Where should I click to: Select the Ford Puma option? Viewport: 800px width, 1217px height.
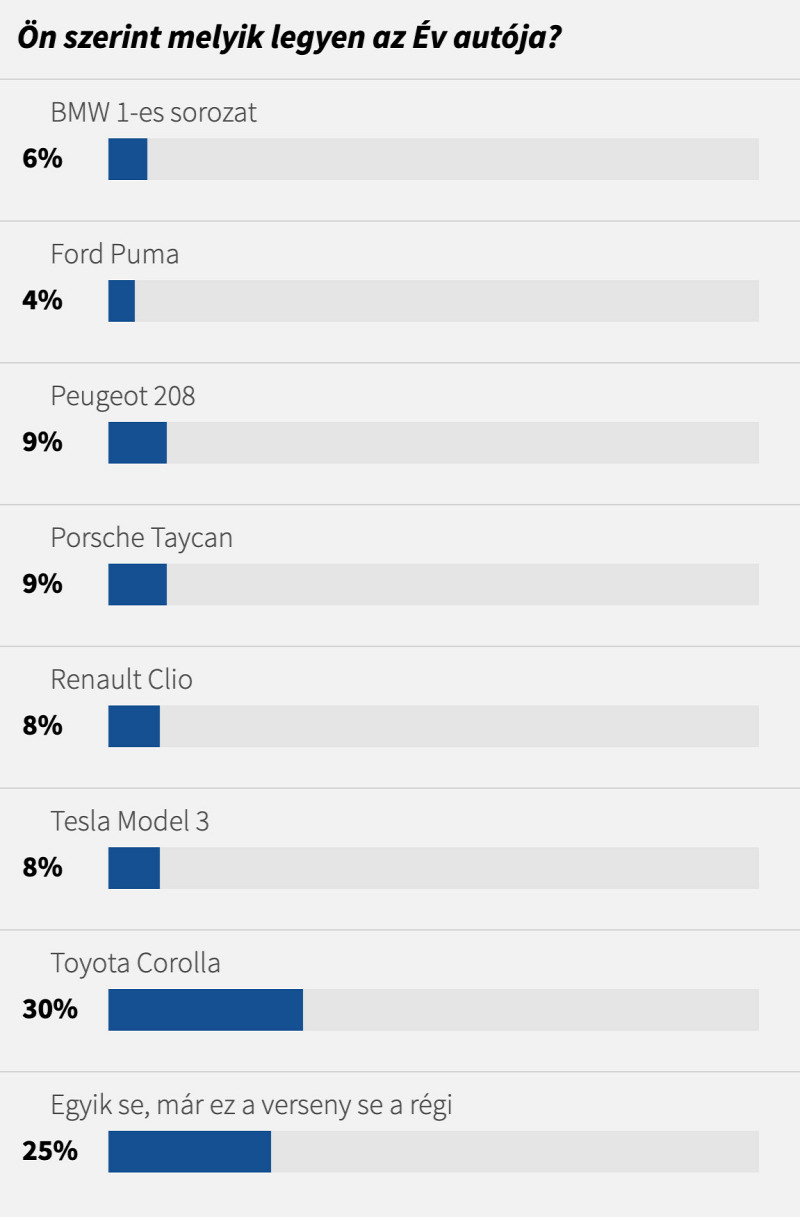[x=115, y=254]
